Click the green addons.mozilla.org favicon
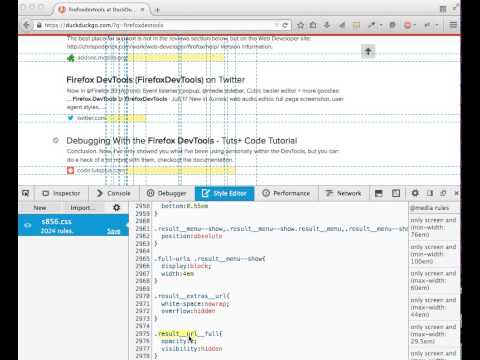 pos(71,58)
